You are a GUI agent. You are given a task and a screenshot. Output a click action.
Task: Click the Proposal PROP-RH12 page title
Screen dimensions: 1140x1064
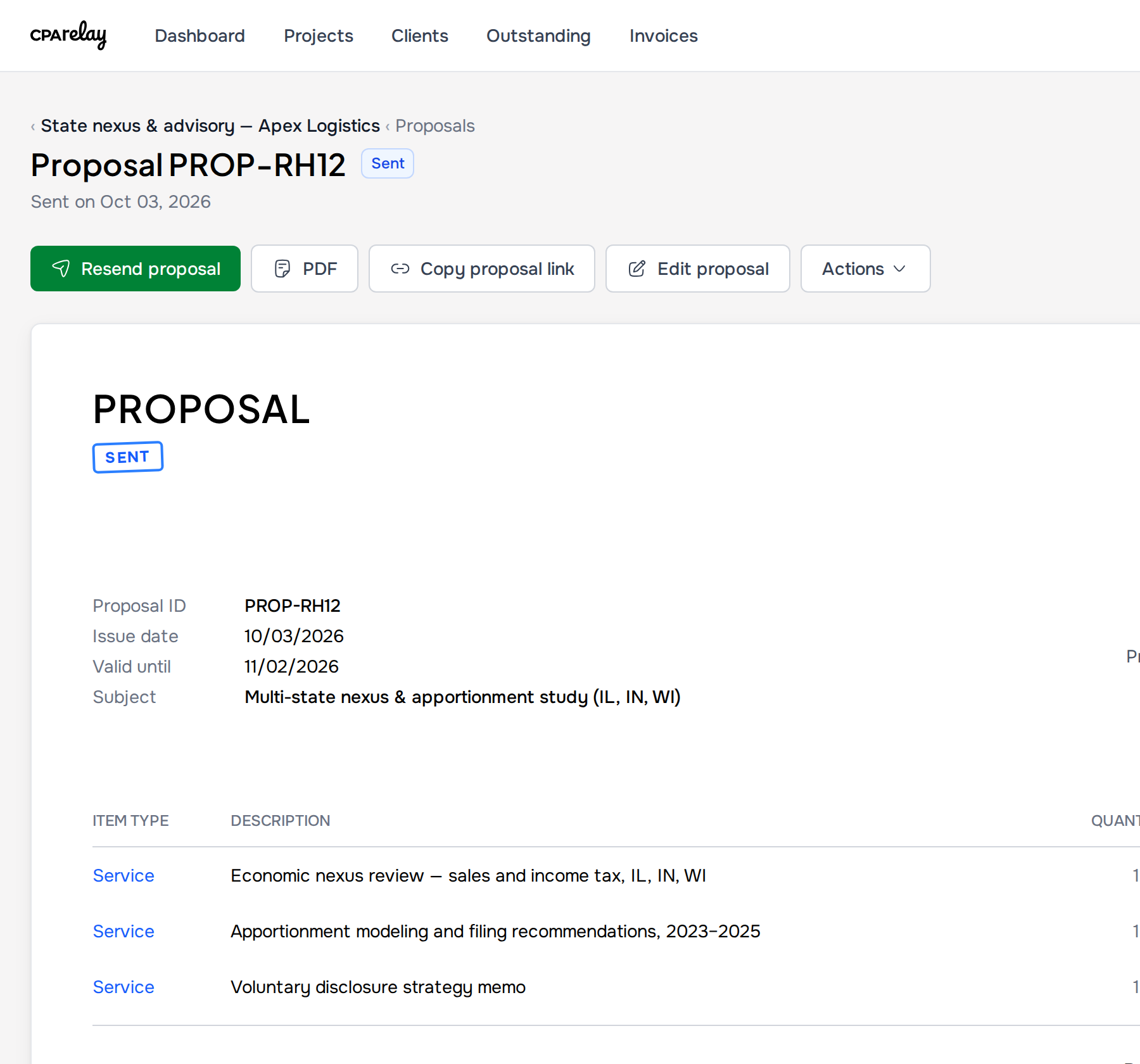tap(188, 165)
